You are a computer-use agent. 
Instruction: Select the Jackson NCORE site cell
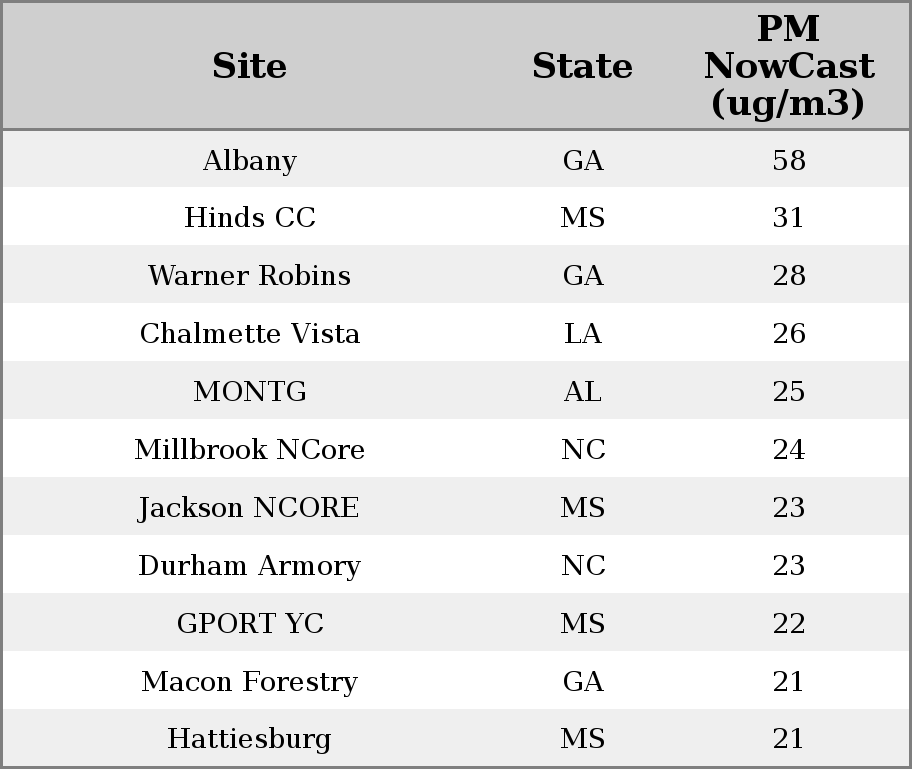[250, 508]
